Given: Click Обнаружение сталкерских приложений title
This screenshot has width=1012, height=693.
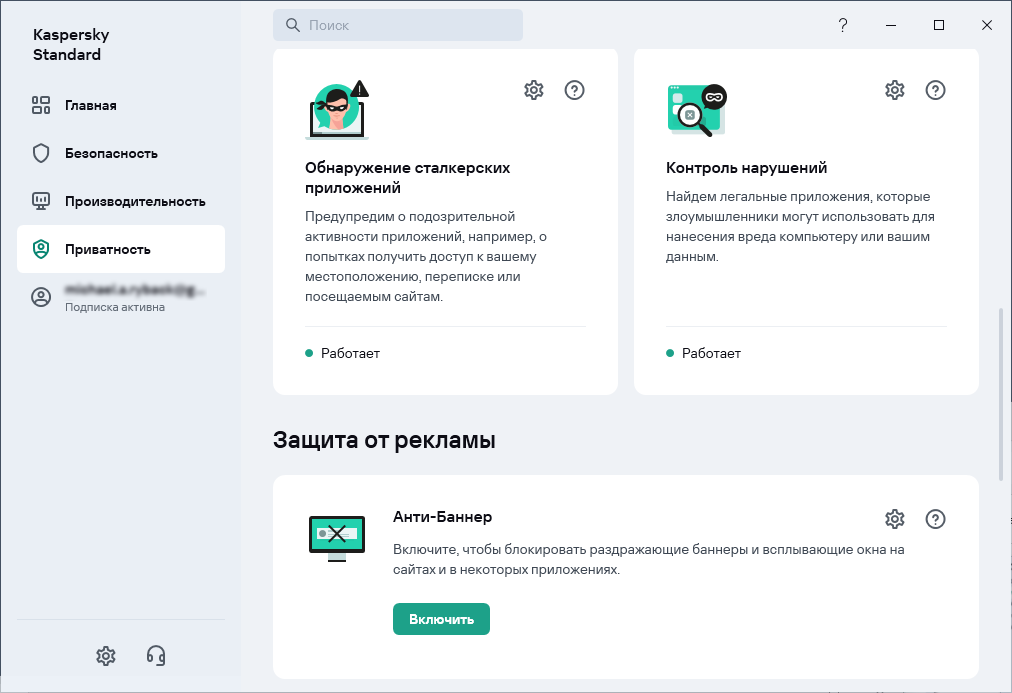Looking at the screenshot, I should tap(407, 177).
